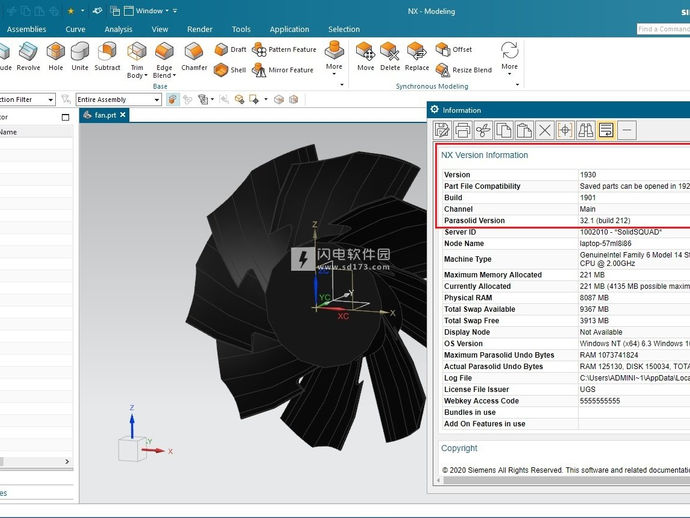Image resolution: width=690 pixels, height=518 pixels.
Task: Click the favorites star in title bar
Action: click(x=70, y=11)
